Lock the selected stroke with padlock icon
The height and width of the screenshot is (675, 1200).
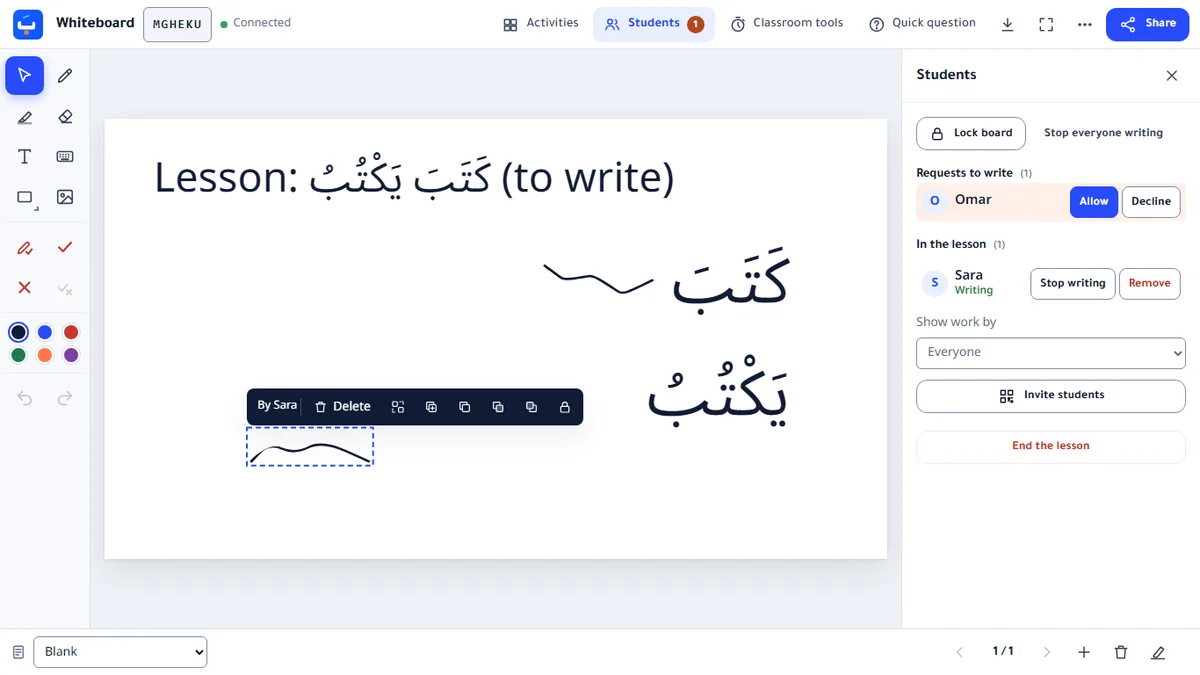click(x=565, y=407)
